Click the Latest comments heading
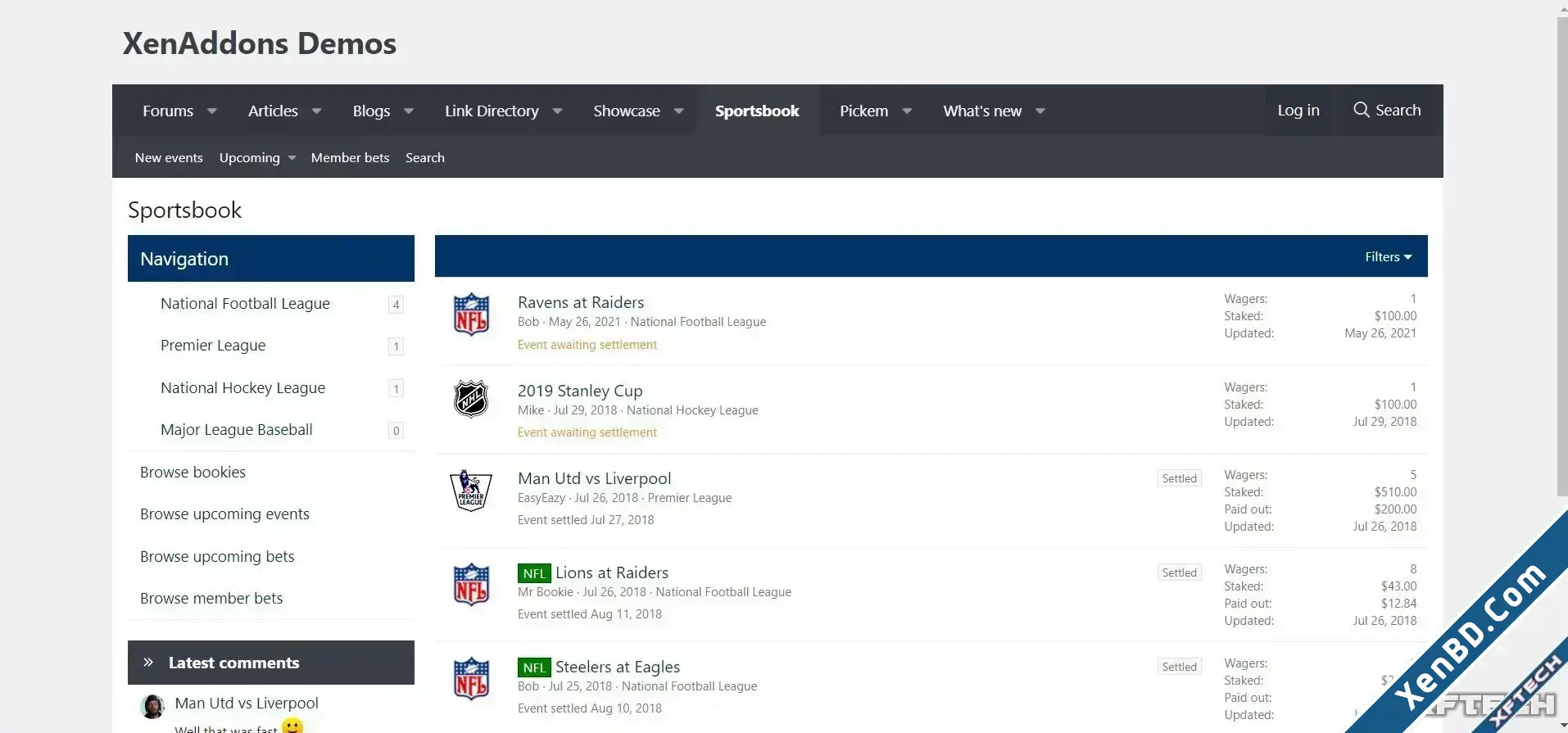 point(233,663)
